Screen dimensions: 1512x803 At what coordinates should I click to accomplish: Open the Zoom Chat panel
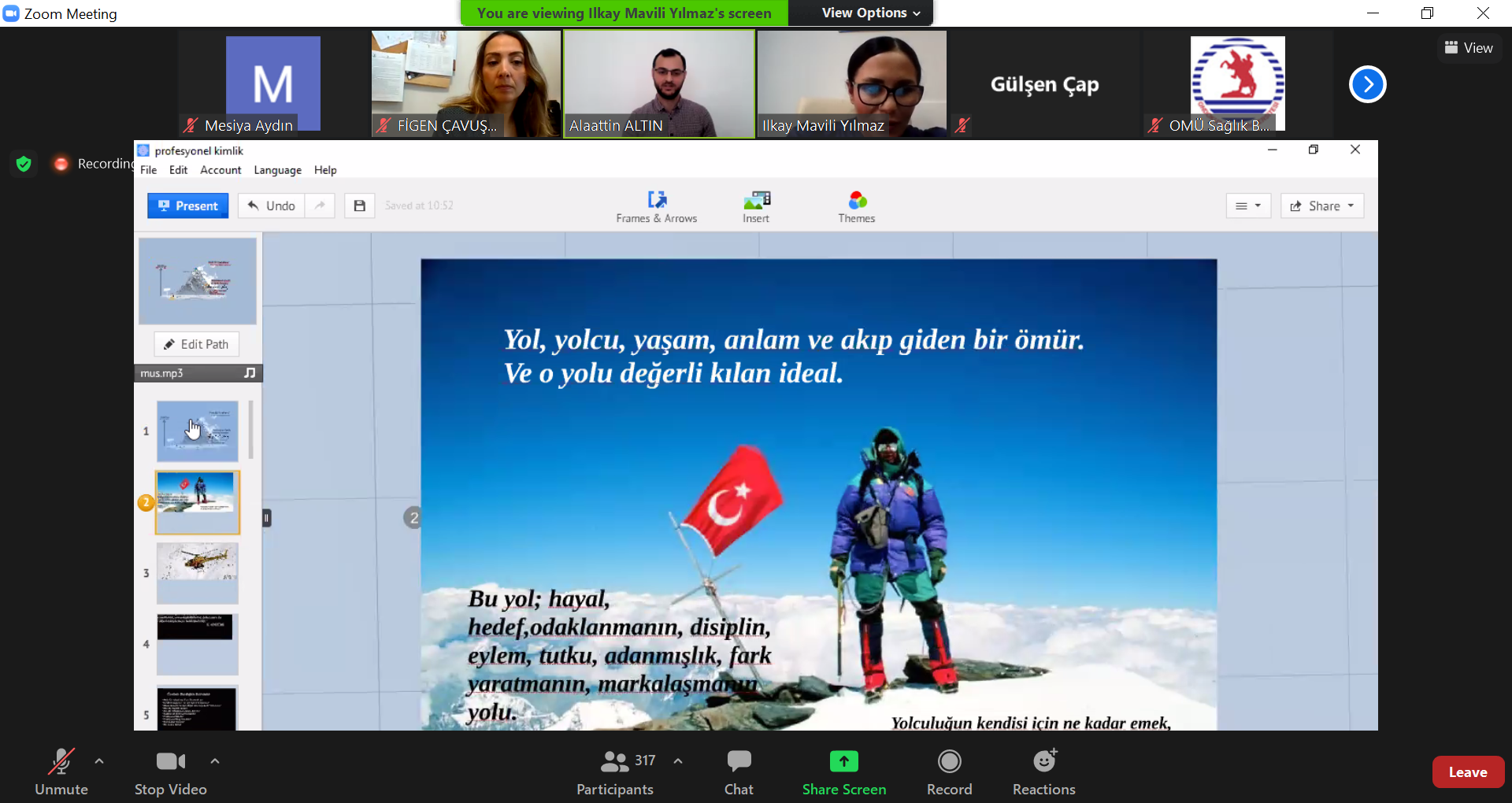(x=739, y=772)
